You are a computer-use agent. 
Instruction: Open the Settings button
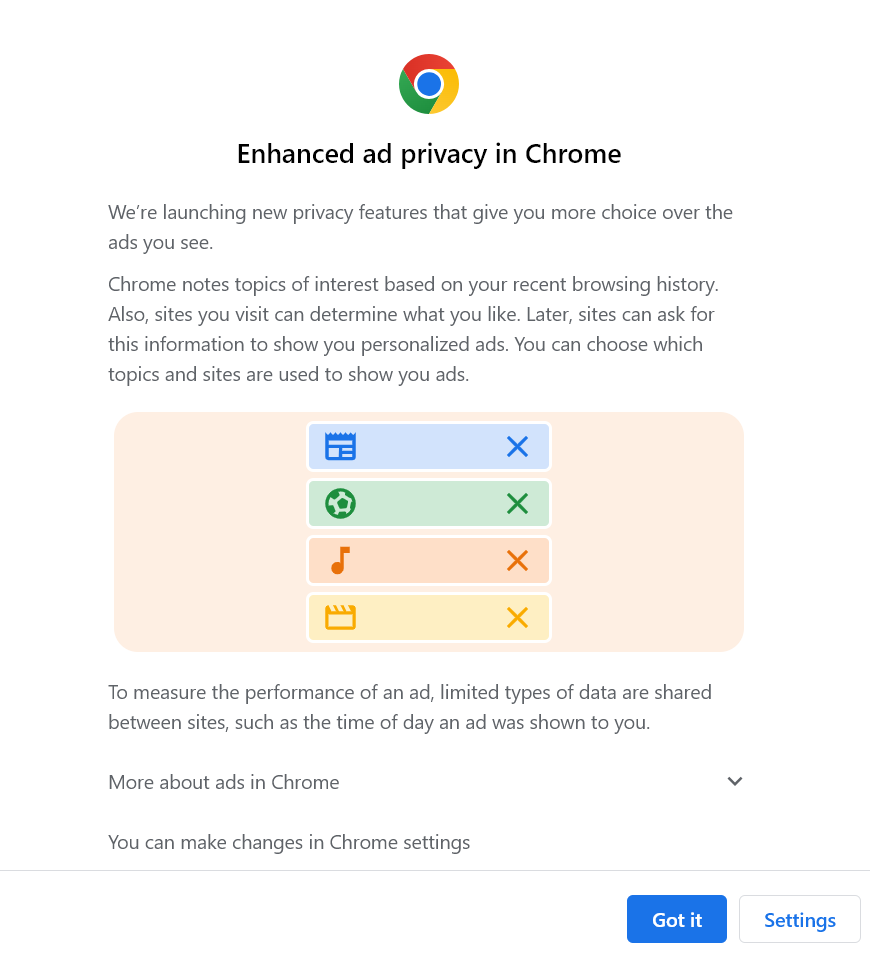tap(799, 920)
